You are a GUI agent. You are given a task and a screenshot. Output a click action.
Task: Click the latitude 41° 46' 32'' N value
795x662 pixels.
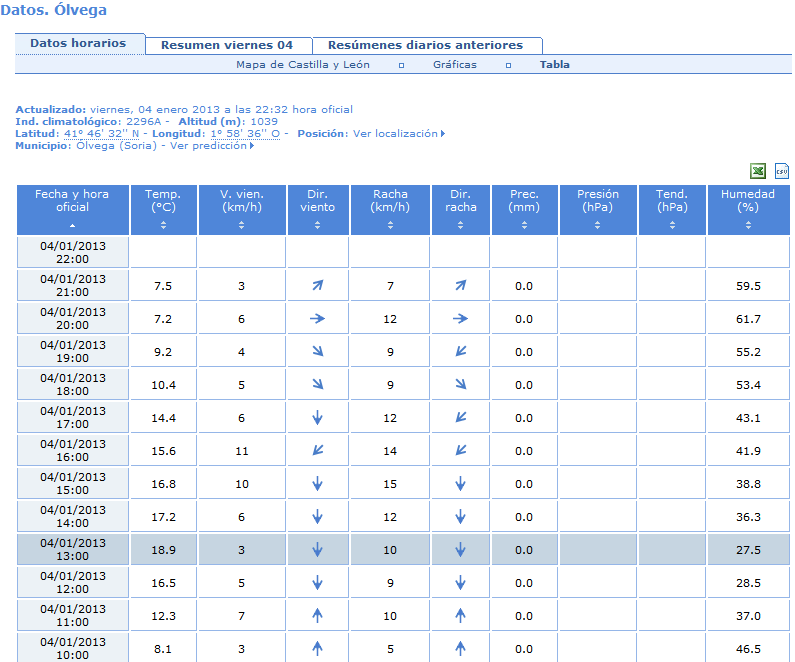coord(101,134)
